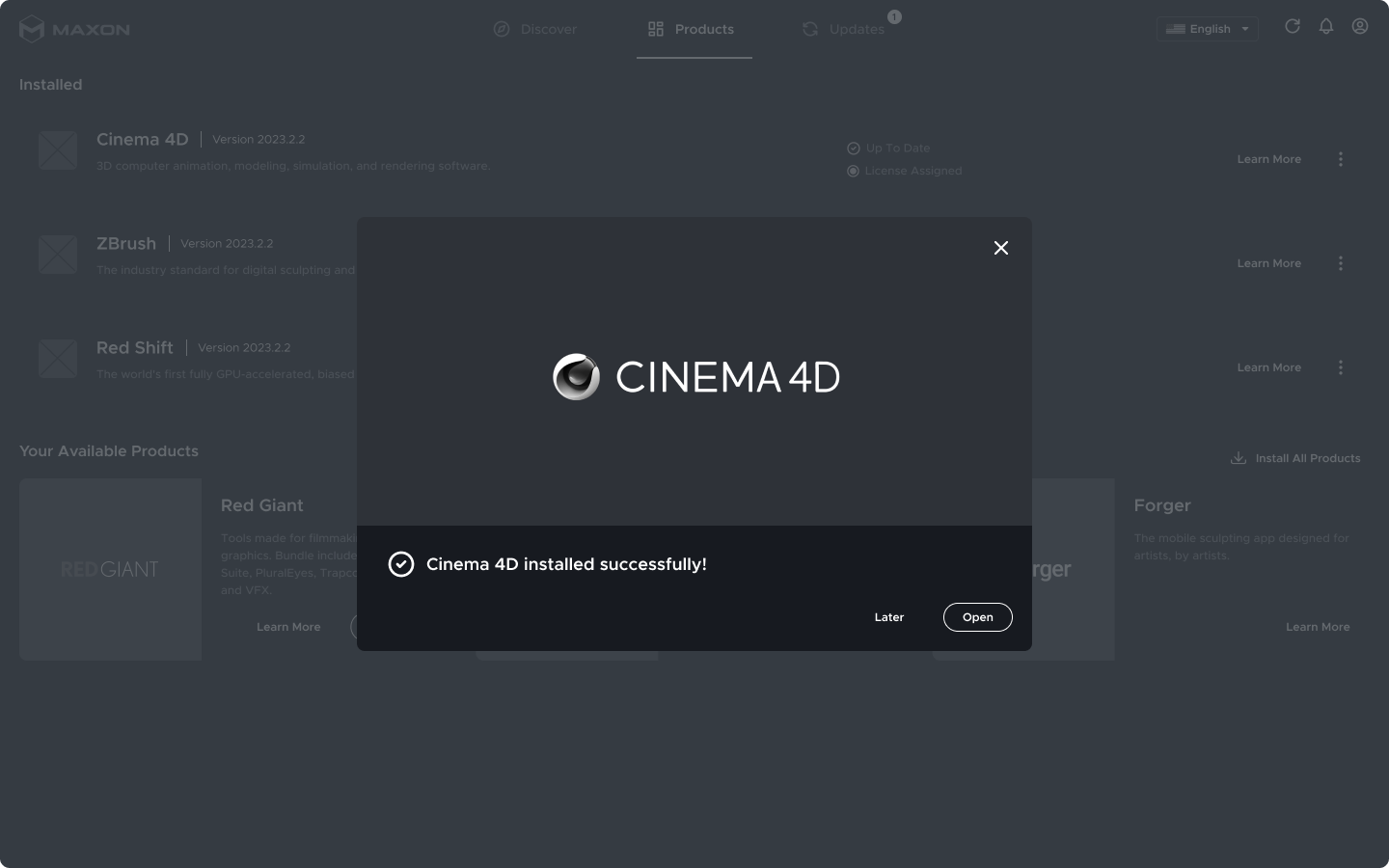The image size is (1389, 868).
Task: Click the Maxon logo
Action: coord(74,29)
